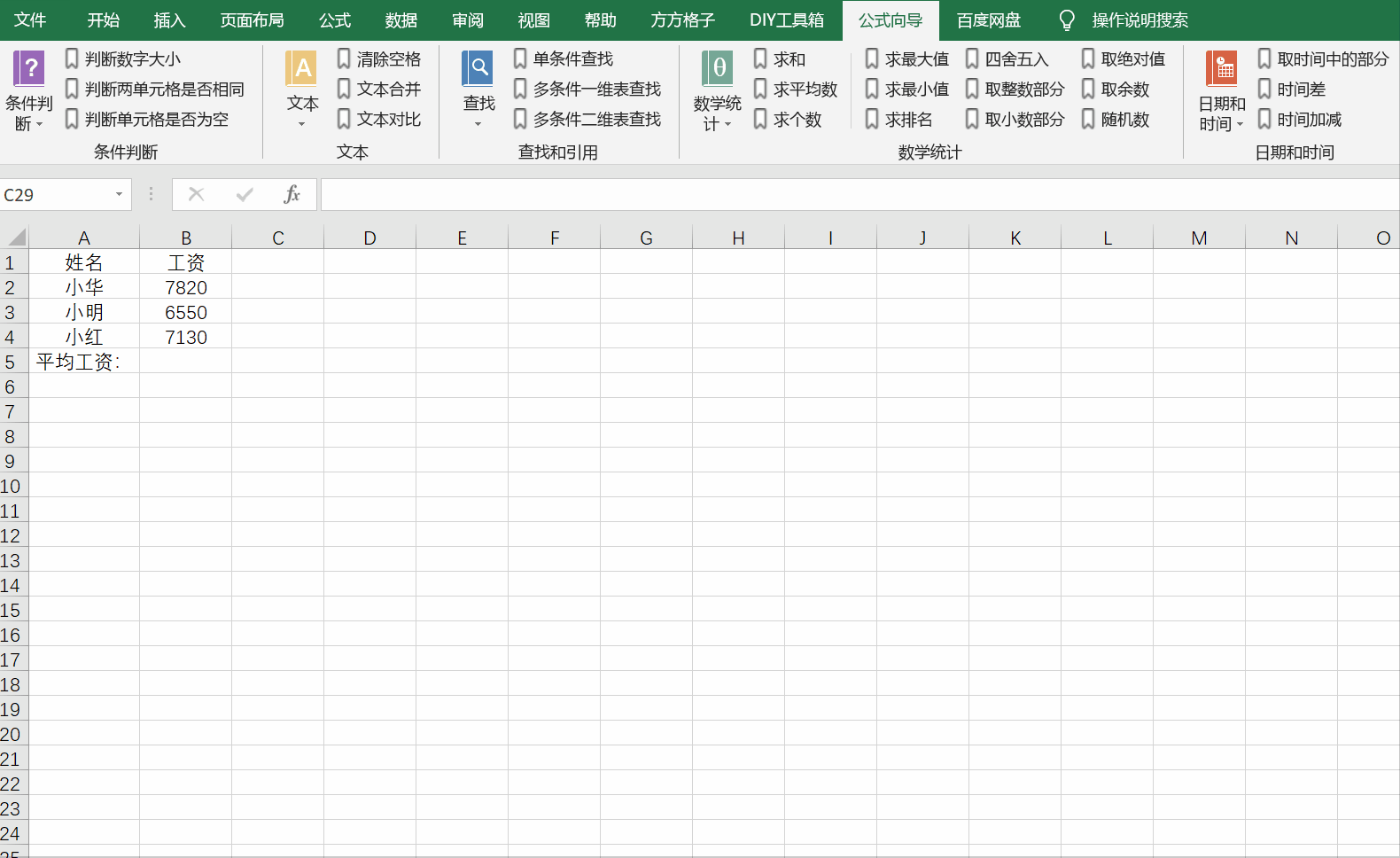Select column B header
This screenshot has height=858, width=1400.
click(185, 238)
